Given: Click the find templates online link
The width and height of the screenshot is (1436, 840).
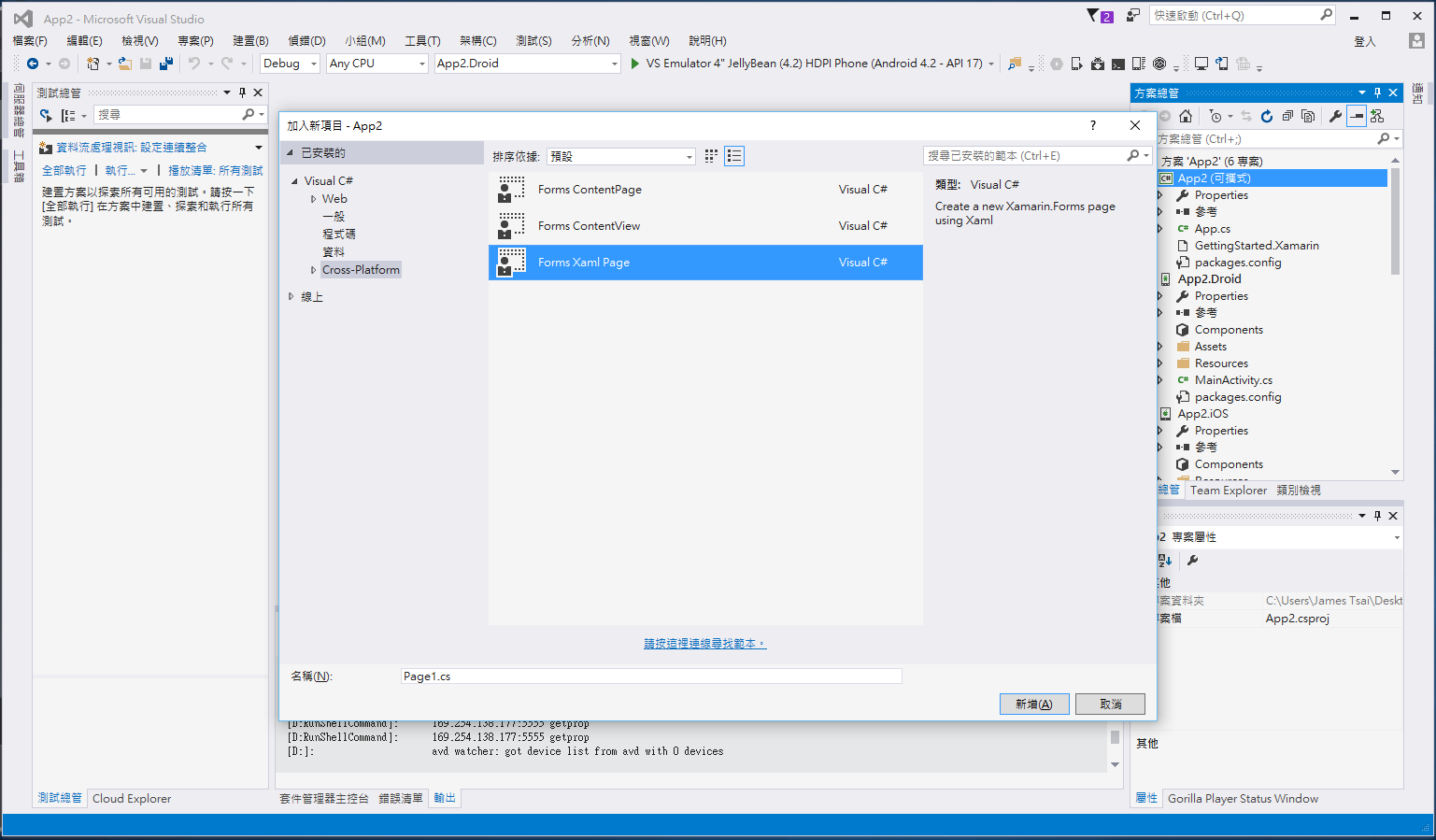Looking at the screenshot, I should point(704,644).
